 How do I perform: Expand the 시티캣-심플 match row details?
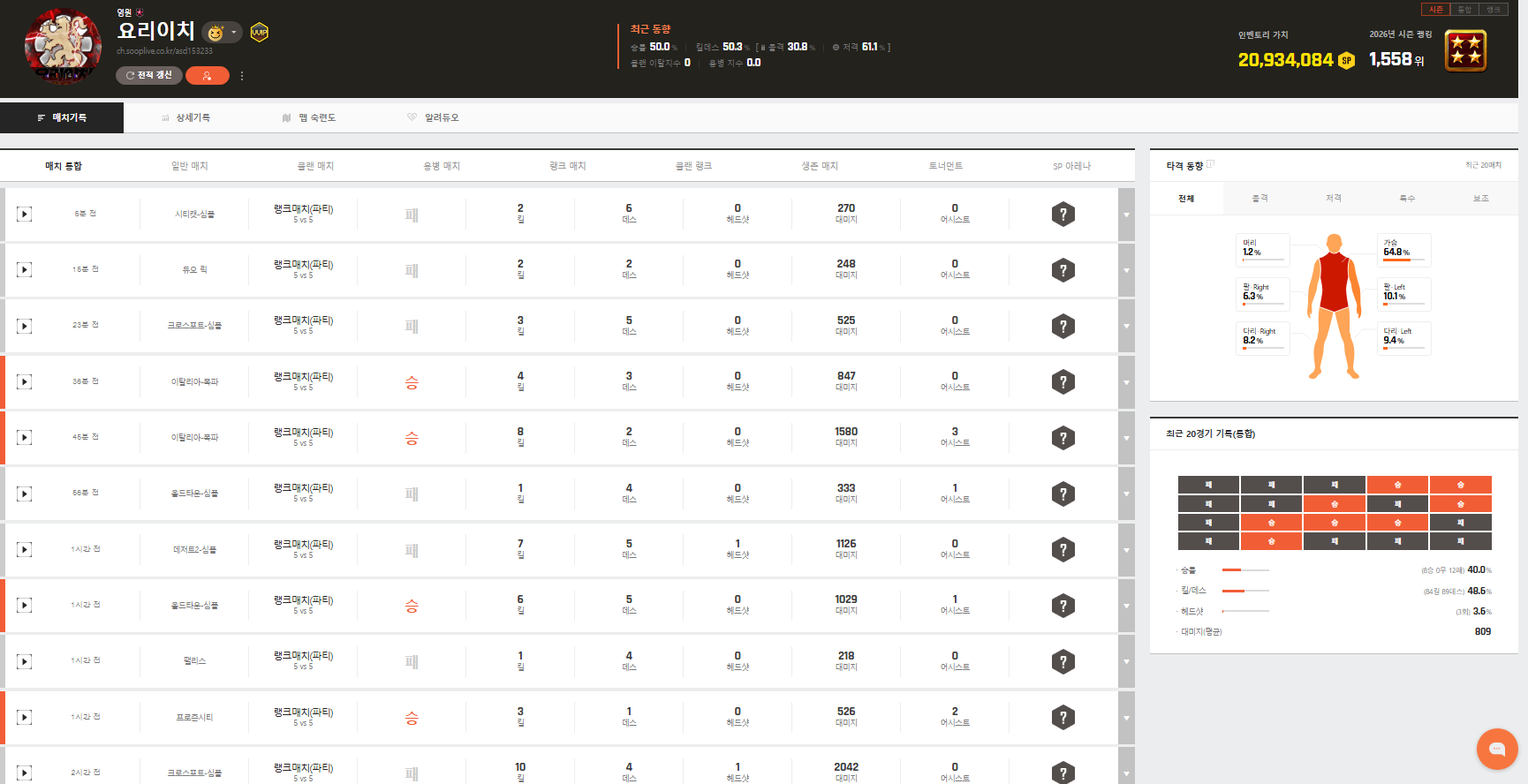click(x=1126, y=215)
